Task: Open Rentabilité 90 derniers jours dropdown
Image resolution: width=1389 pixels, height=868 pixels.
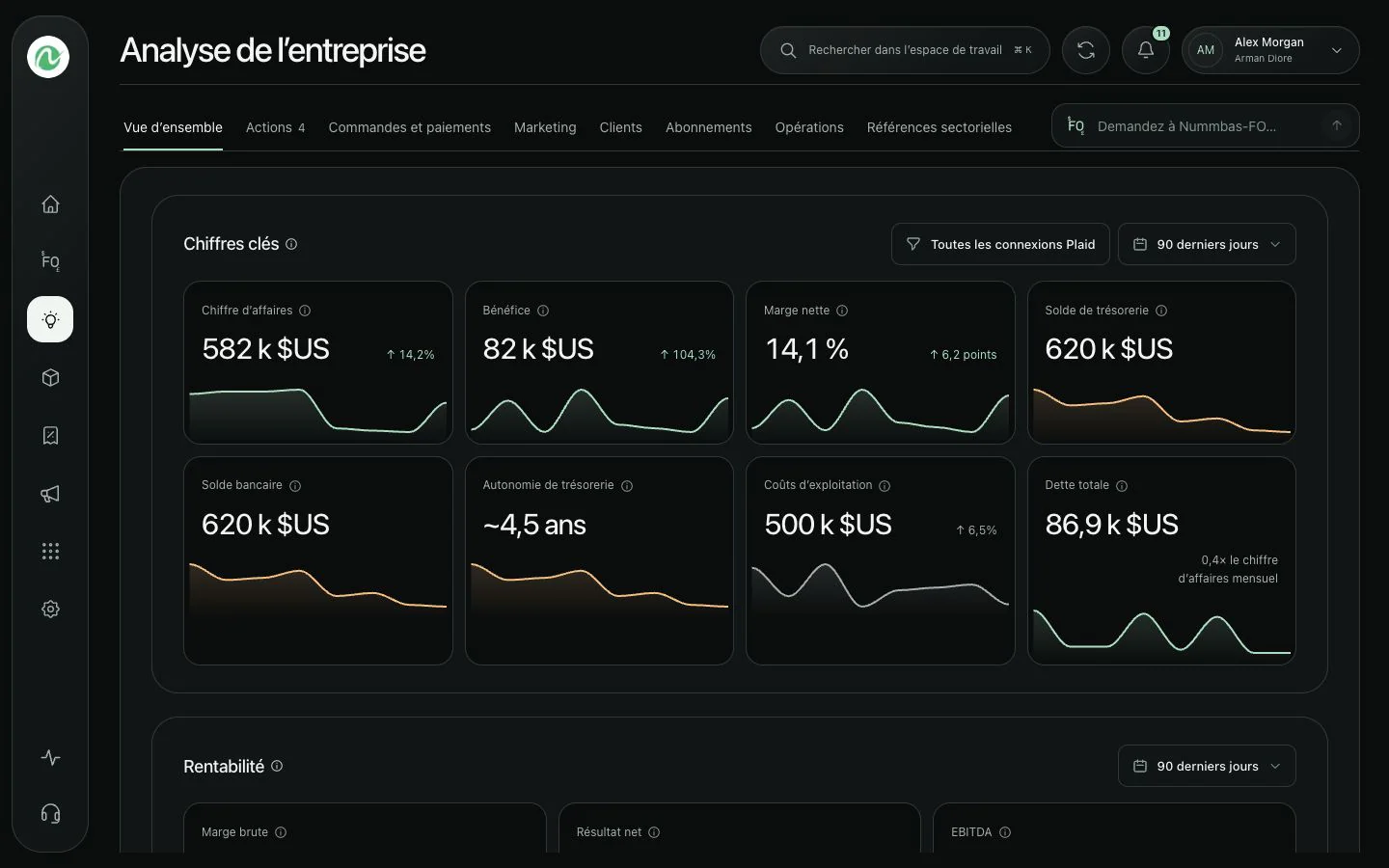Action: 1207,766
